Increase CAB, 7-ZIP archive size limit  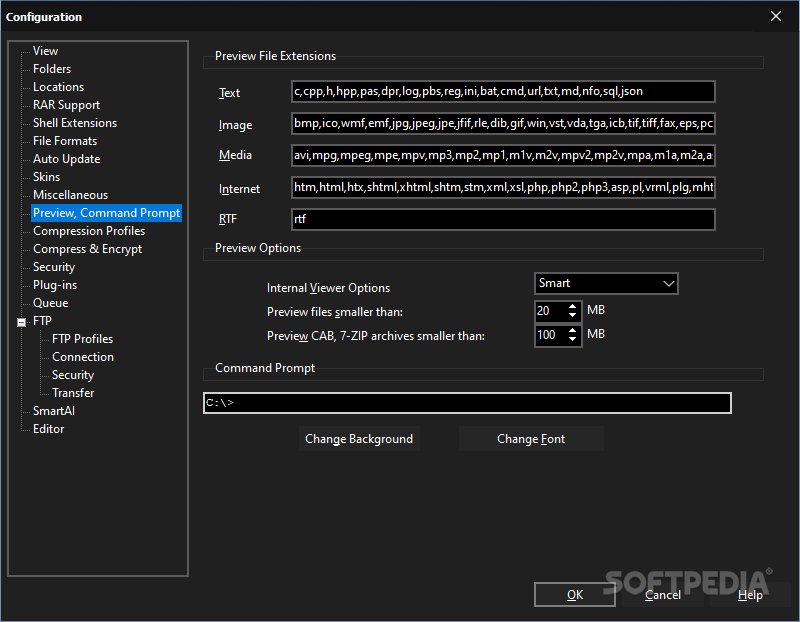pos(572,330)
